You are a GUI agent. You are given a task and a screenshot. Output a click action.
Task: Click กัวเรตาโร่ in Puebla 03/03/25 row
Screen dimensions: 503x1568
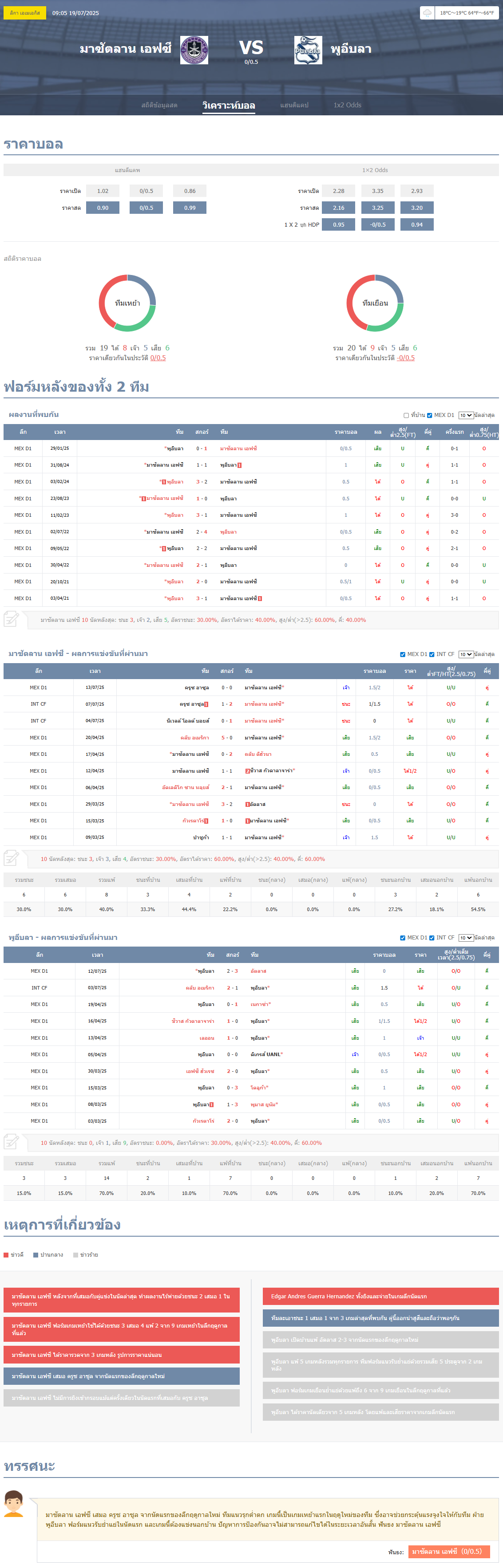(x=203, y=1120)
